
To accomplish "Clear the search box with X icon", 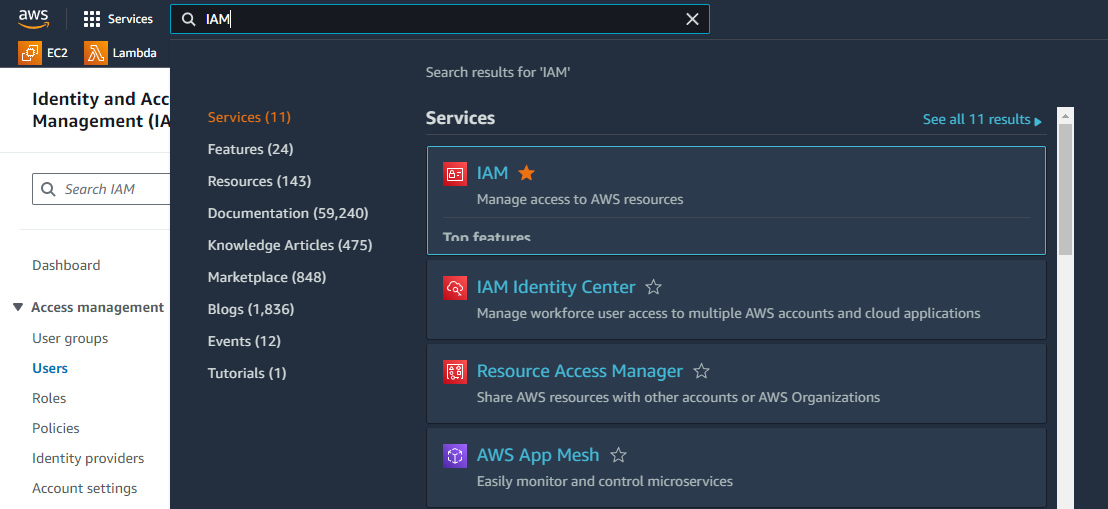I will pyautogui.click(x=692, y=19).
